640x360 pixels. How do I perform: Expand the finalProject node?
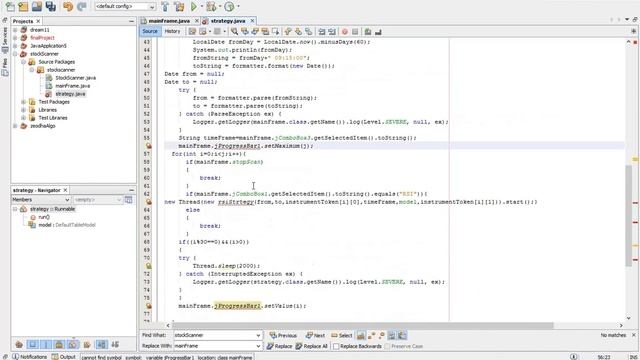pyautogui.click(x=15, y=38)
